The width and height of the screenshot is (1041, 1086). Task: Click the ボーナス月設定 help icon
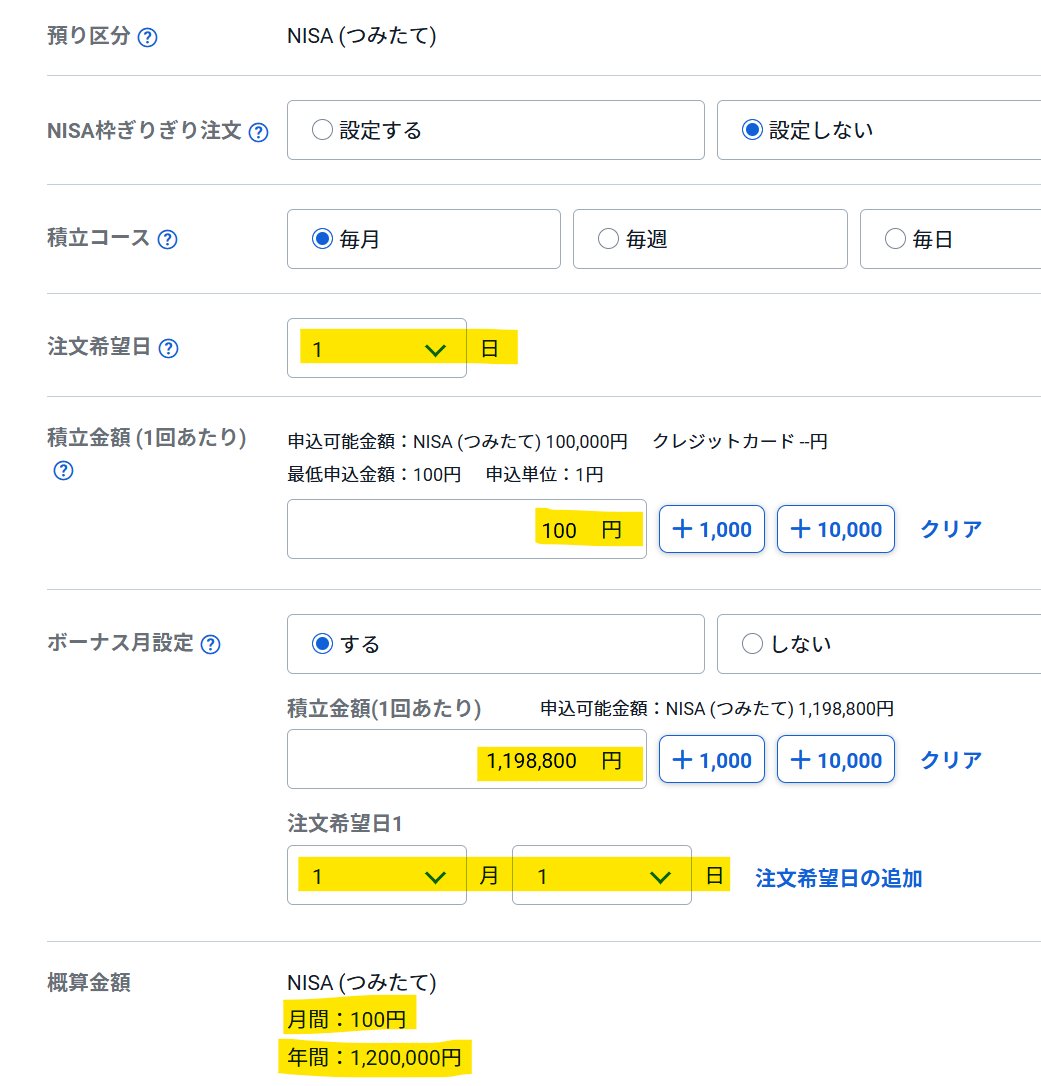(210, 645)
